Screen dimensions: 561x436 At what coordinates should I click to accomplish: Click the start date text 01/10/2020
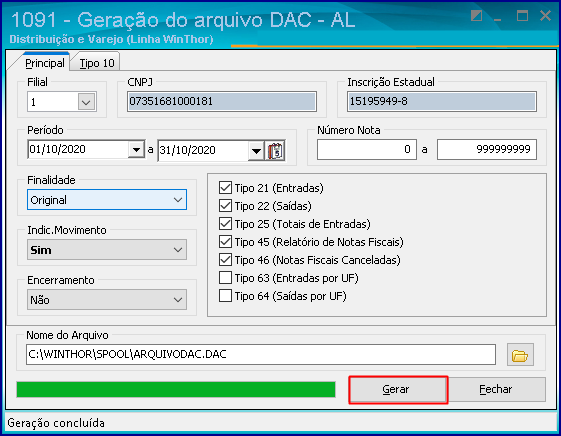click(58, 149)
